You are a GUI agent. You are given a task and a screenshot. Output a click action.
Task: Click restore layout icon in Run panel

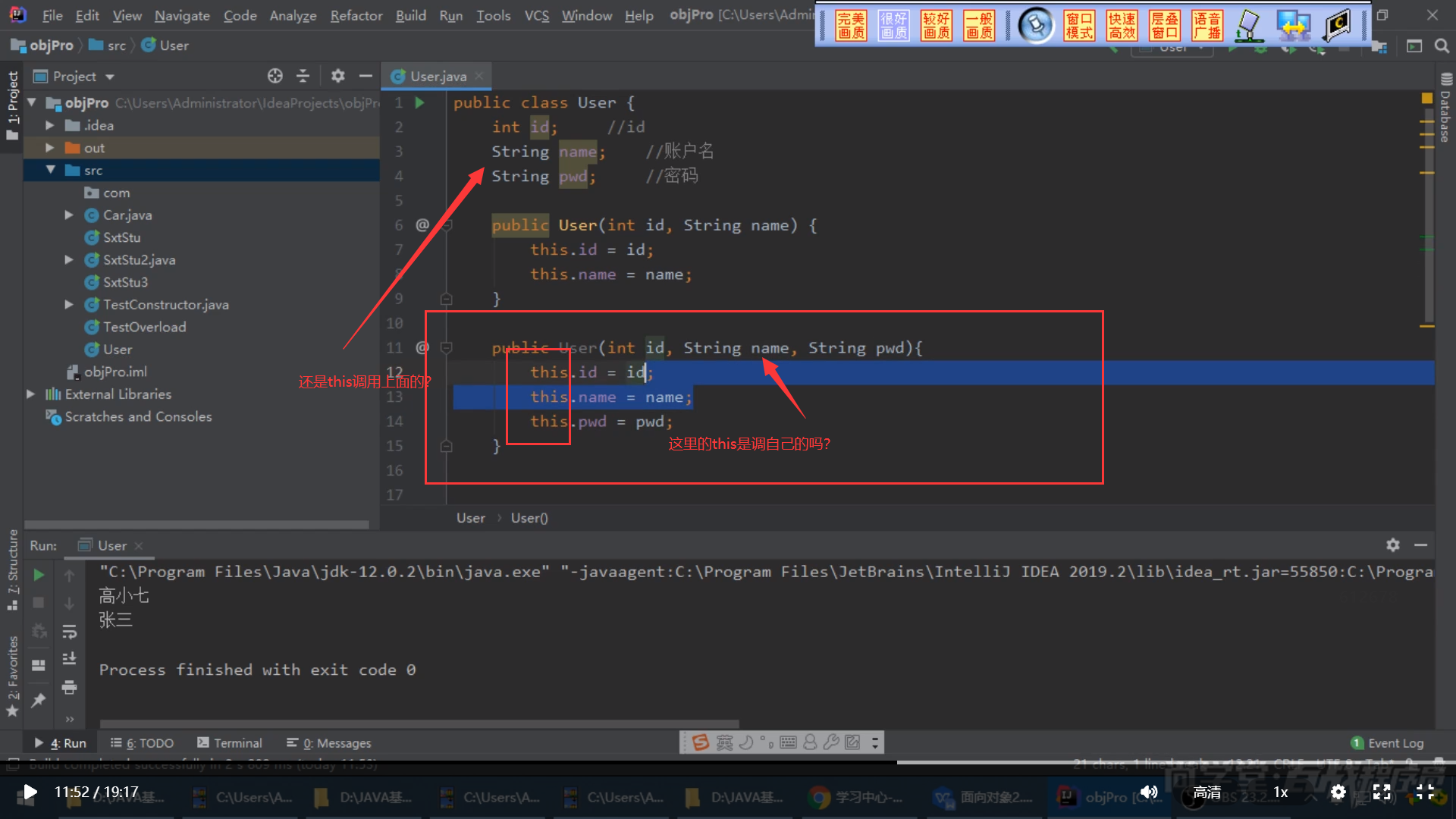39,665
